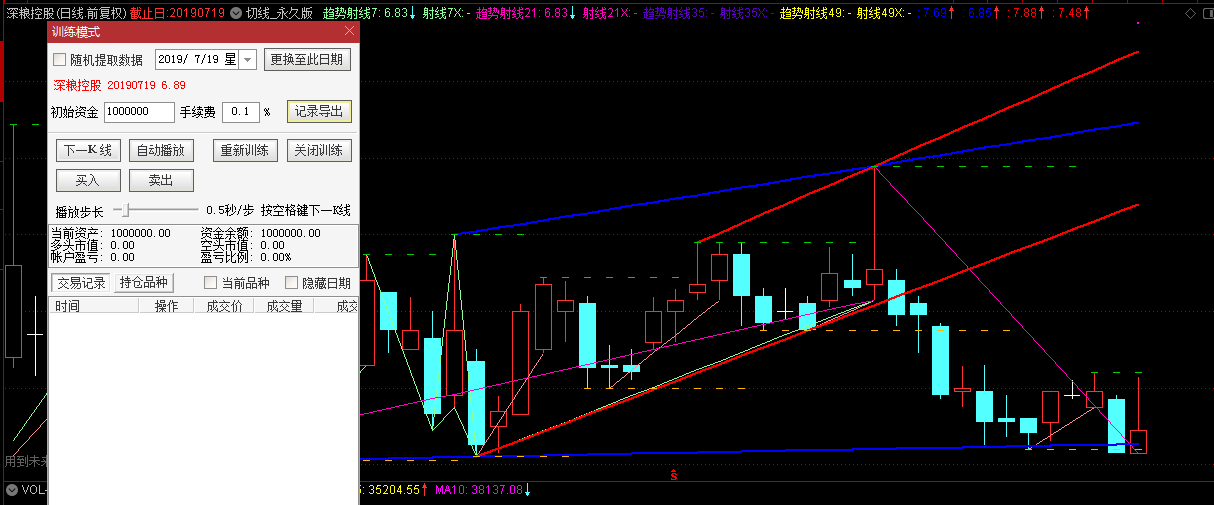The height and width of the screenshot is (505, 1214).
Task: Toggle 随机提取数据 checkbox
Action: click(x=60, y=60)
